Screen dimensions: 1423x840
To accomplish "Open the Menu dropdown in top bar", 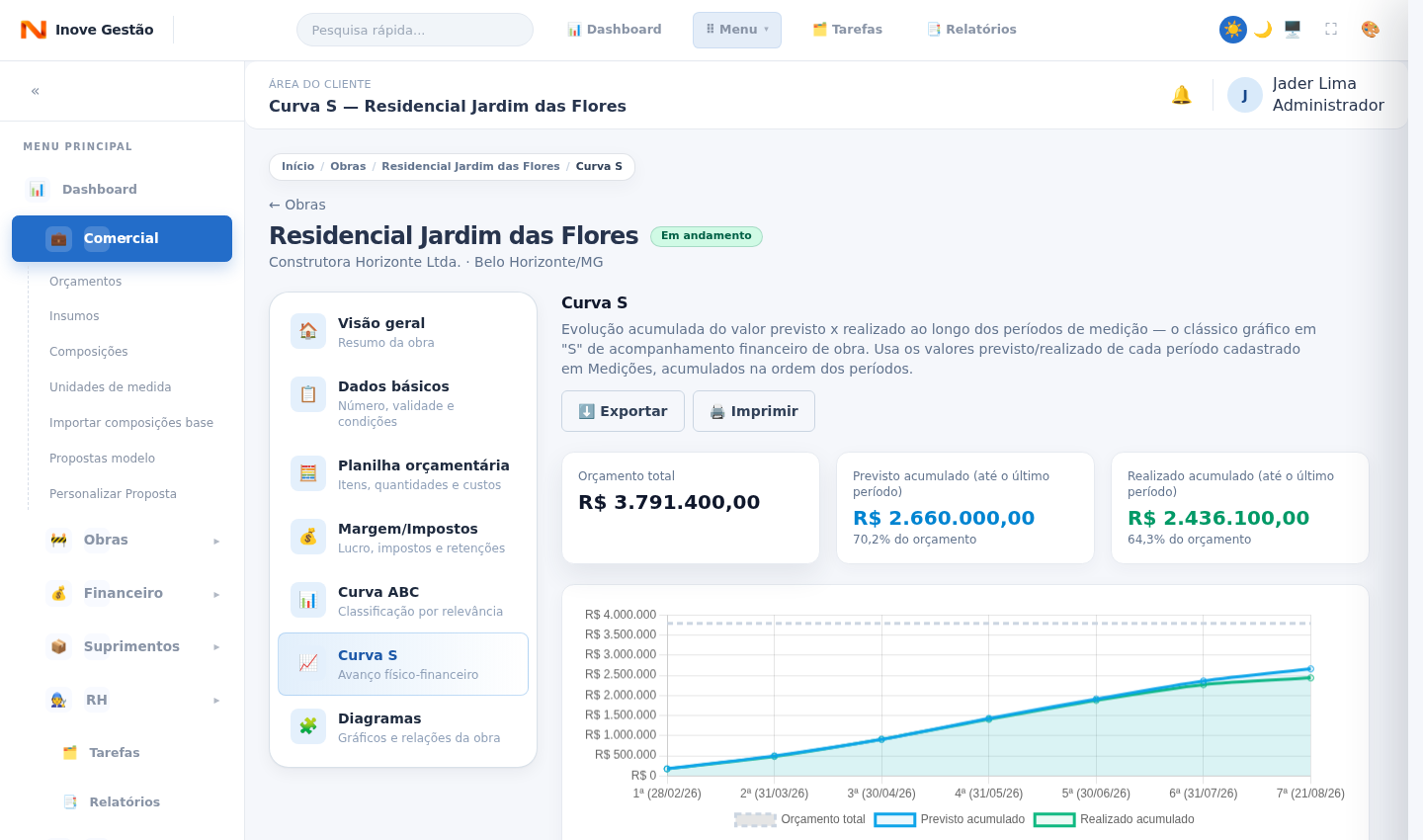I will point(737,30).
